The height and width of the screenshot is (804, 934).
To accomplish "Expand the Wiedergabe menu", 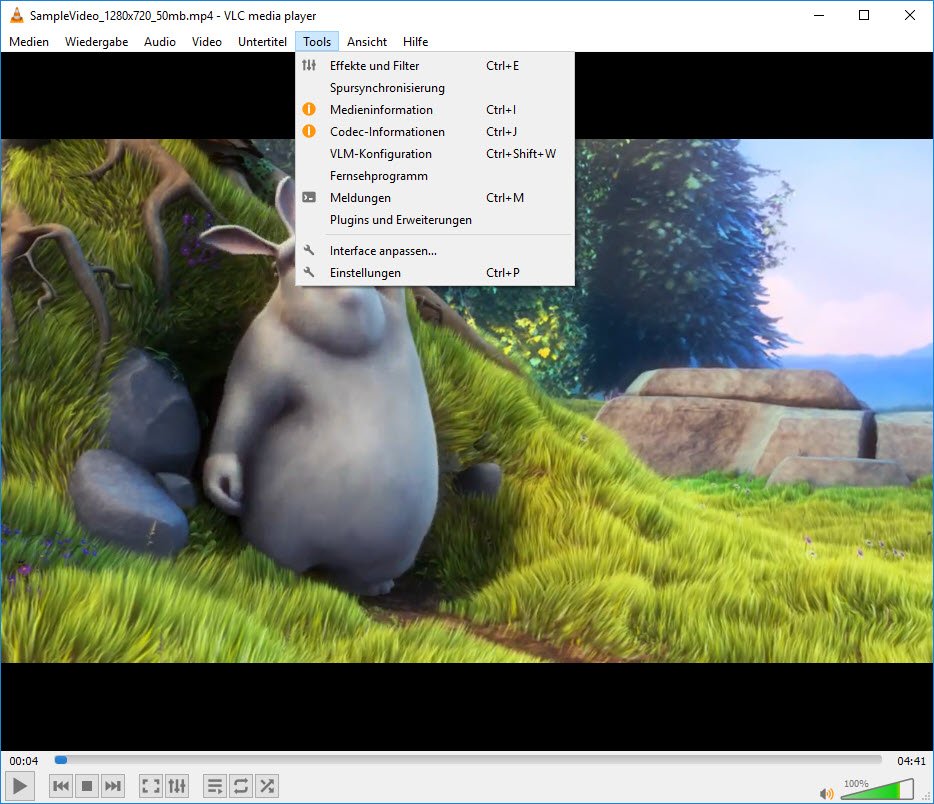I will point(96,42).
